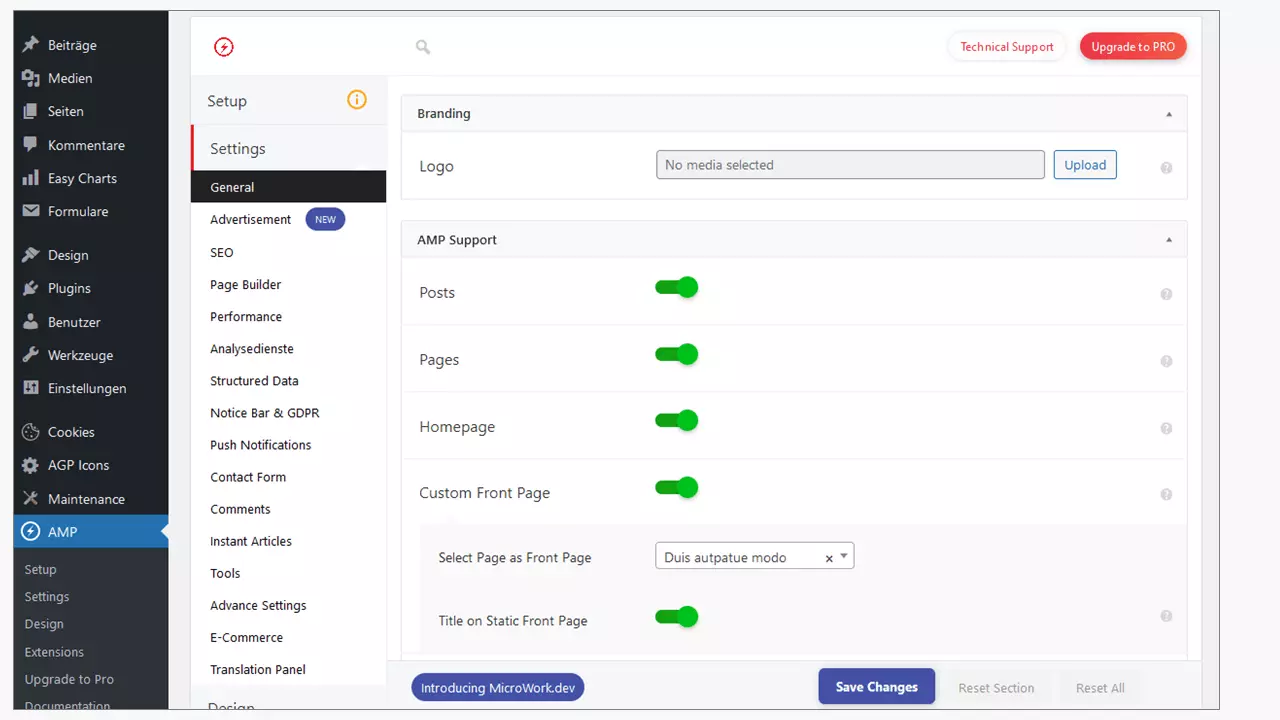Collapse the Branding section arrow
The image size is (1280, 720).
click(1168, 114)
